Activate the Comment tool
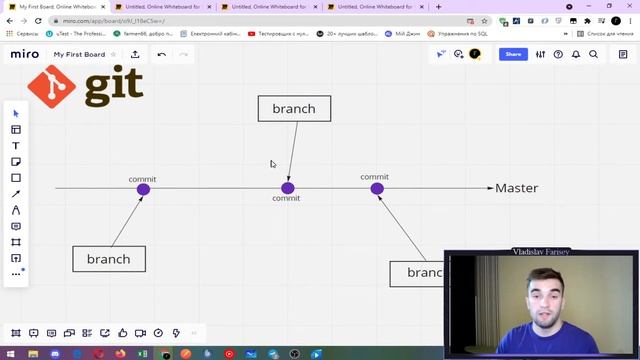The image size is (640, 360). (16, 226)
